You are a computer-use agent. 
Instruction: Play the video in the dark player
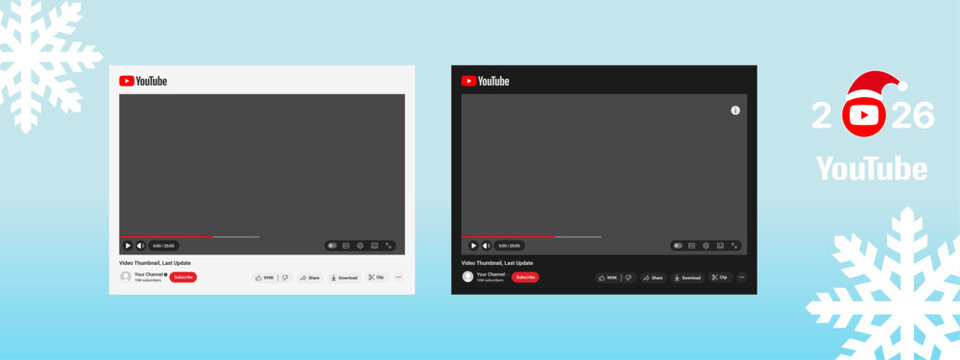point(473,246)
